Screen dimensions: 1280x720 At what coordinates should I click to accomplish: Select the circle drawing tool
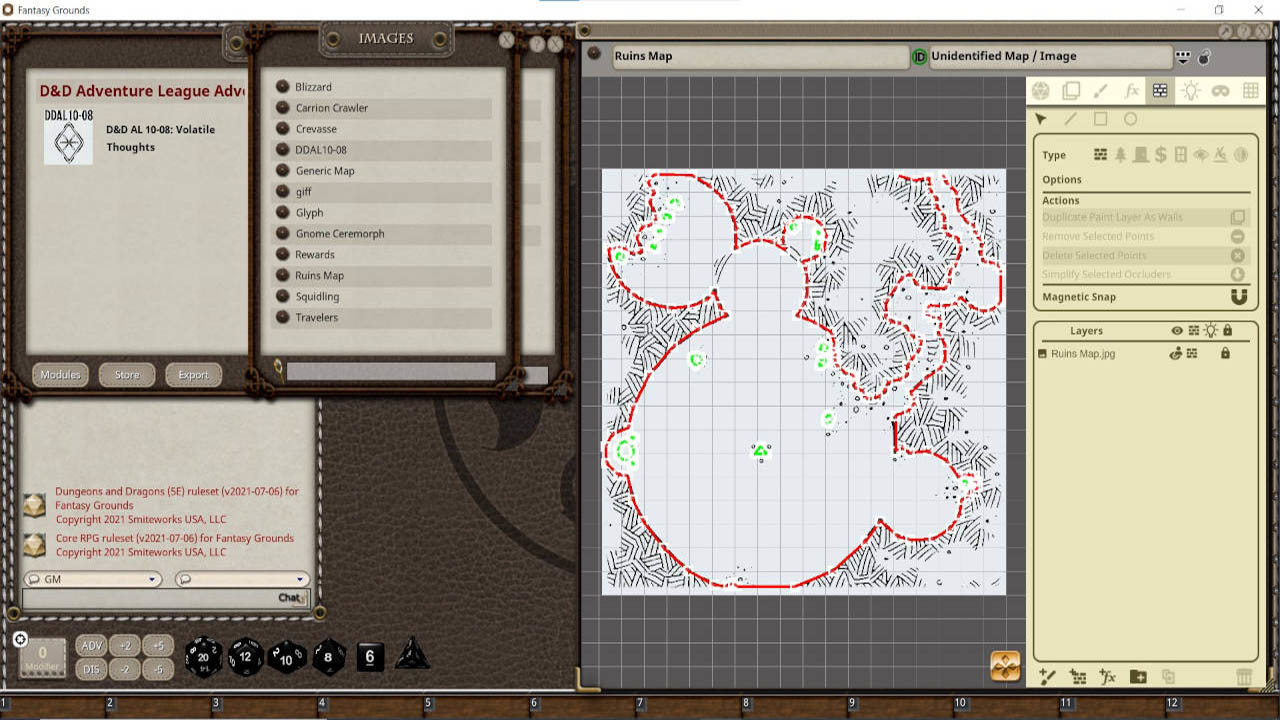pyautogui.click(x=1130, y=119)
